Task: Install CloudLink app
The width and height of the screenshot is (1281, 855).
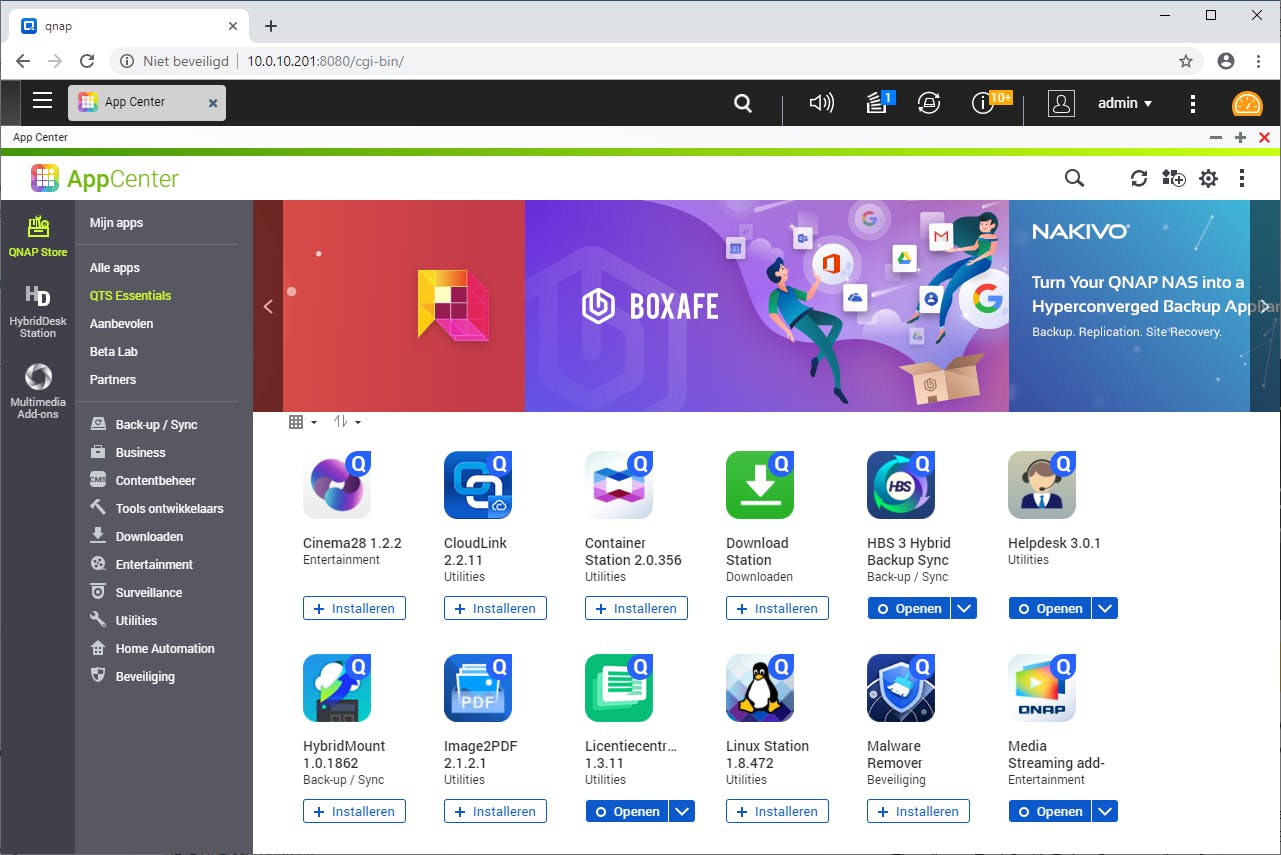Action: coord(495,608)
